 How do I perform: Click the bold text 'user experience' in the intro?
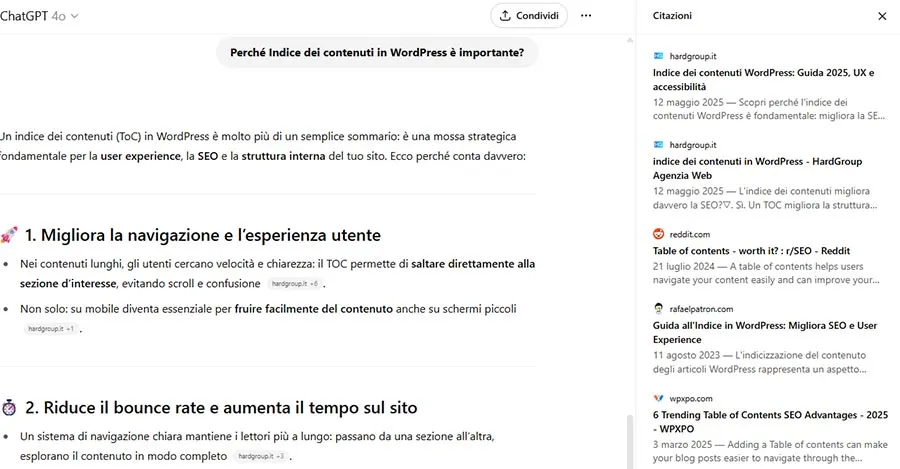coord(140,156)
